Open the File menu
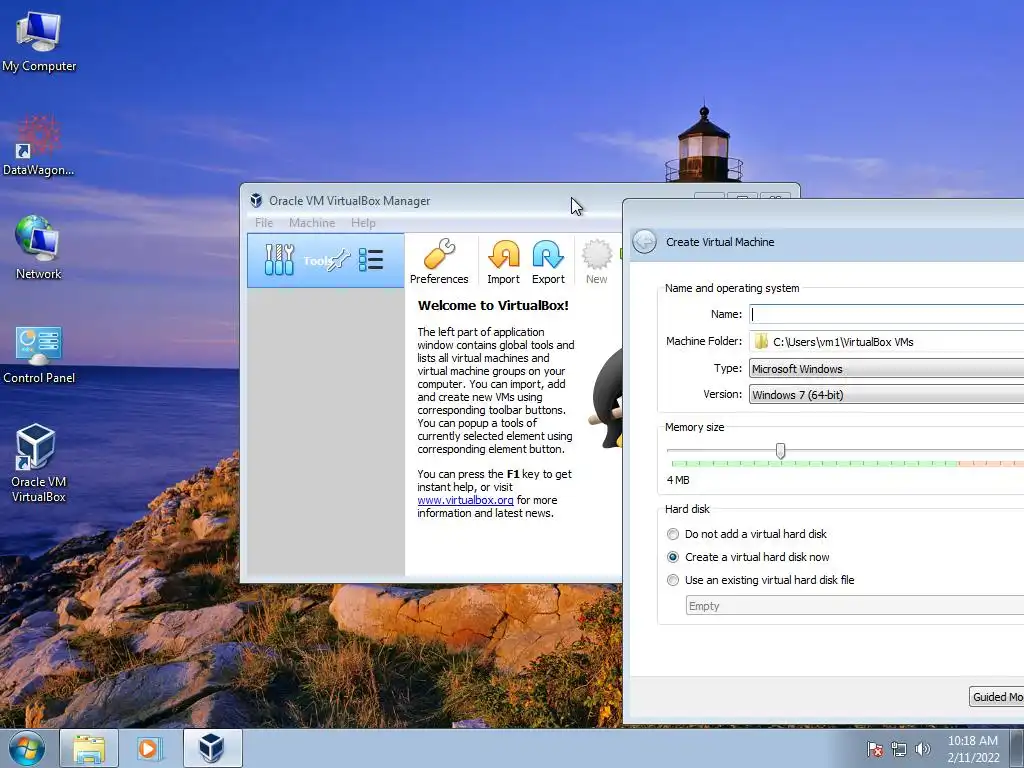 click(x=264, y=223)
